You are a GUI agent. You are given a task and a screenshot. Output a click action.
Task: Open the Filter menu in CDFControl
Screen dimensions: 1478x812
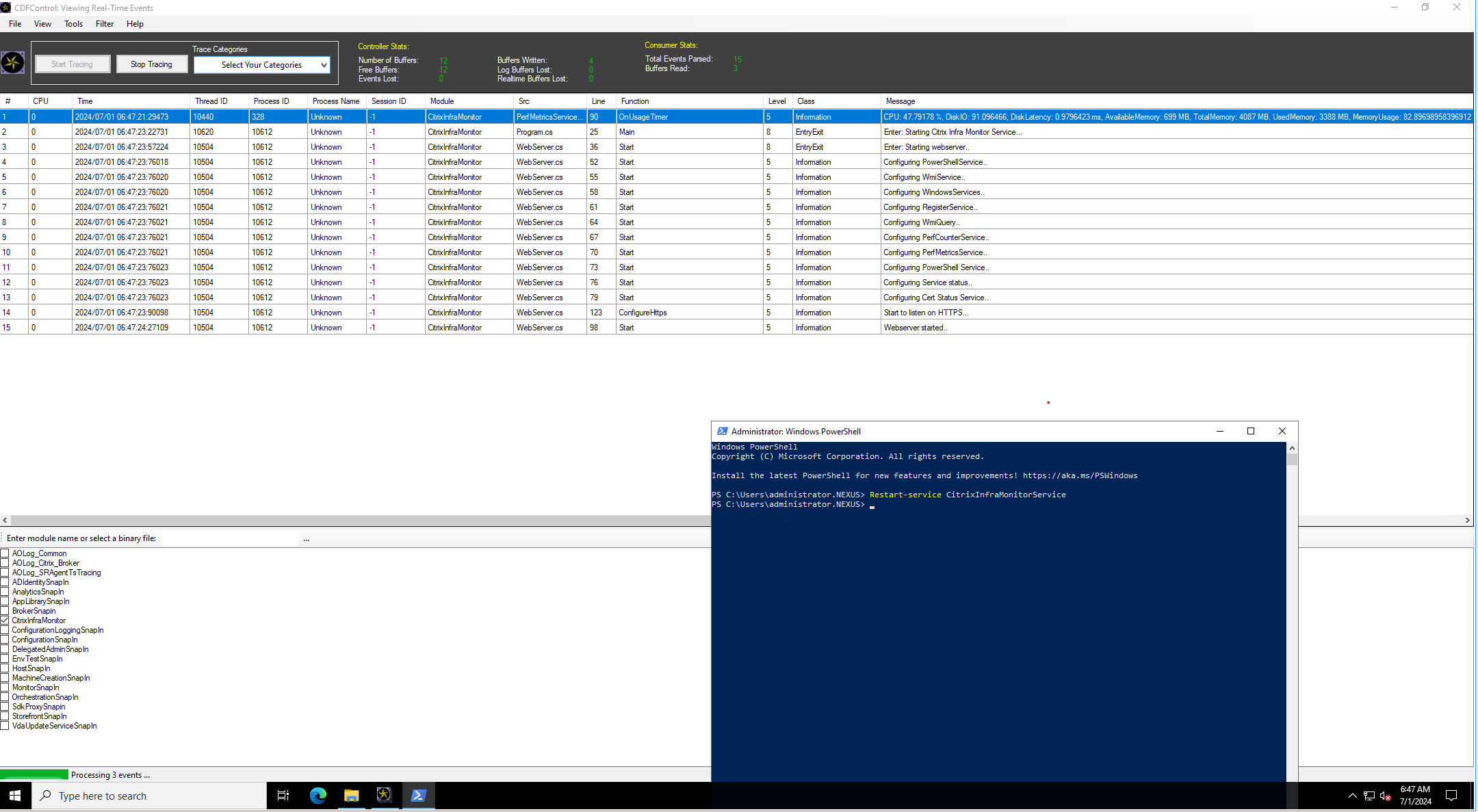tap(104, 24)
